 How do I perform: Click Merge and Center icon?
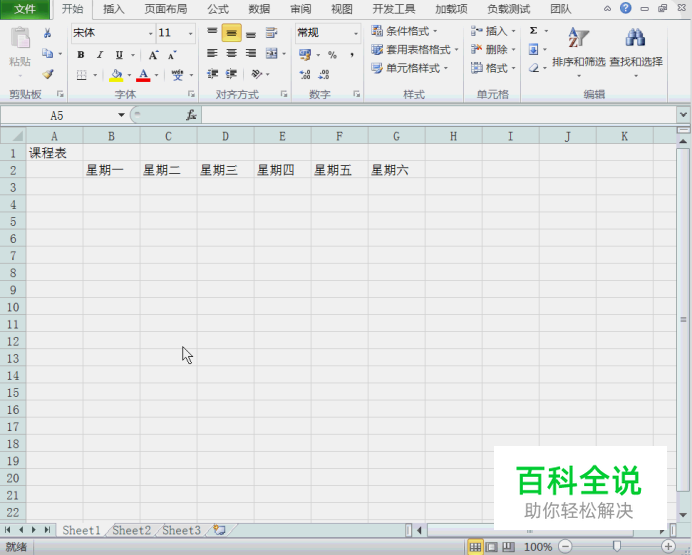[x=271, y=53]
